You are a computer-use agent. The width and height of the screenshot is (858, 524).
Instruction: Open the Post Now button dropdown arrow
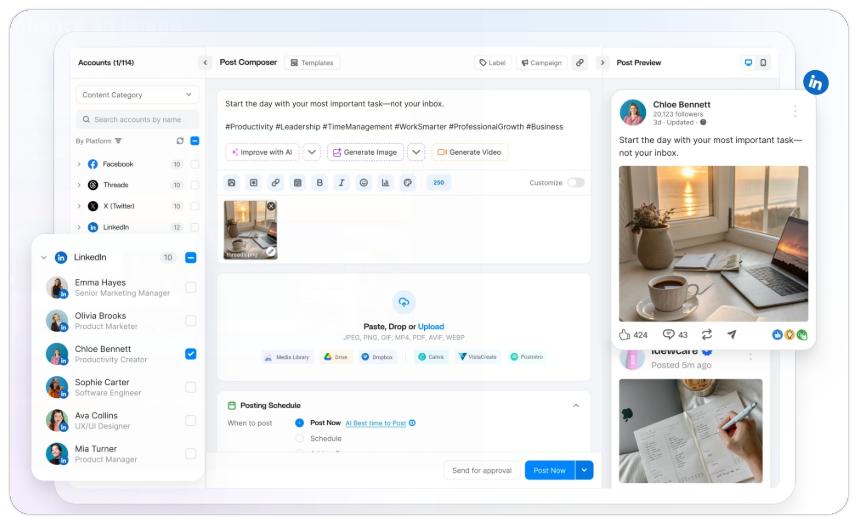pos(584,470)
